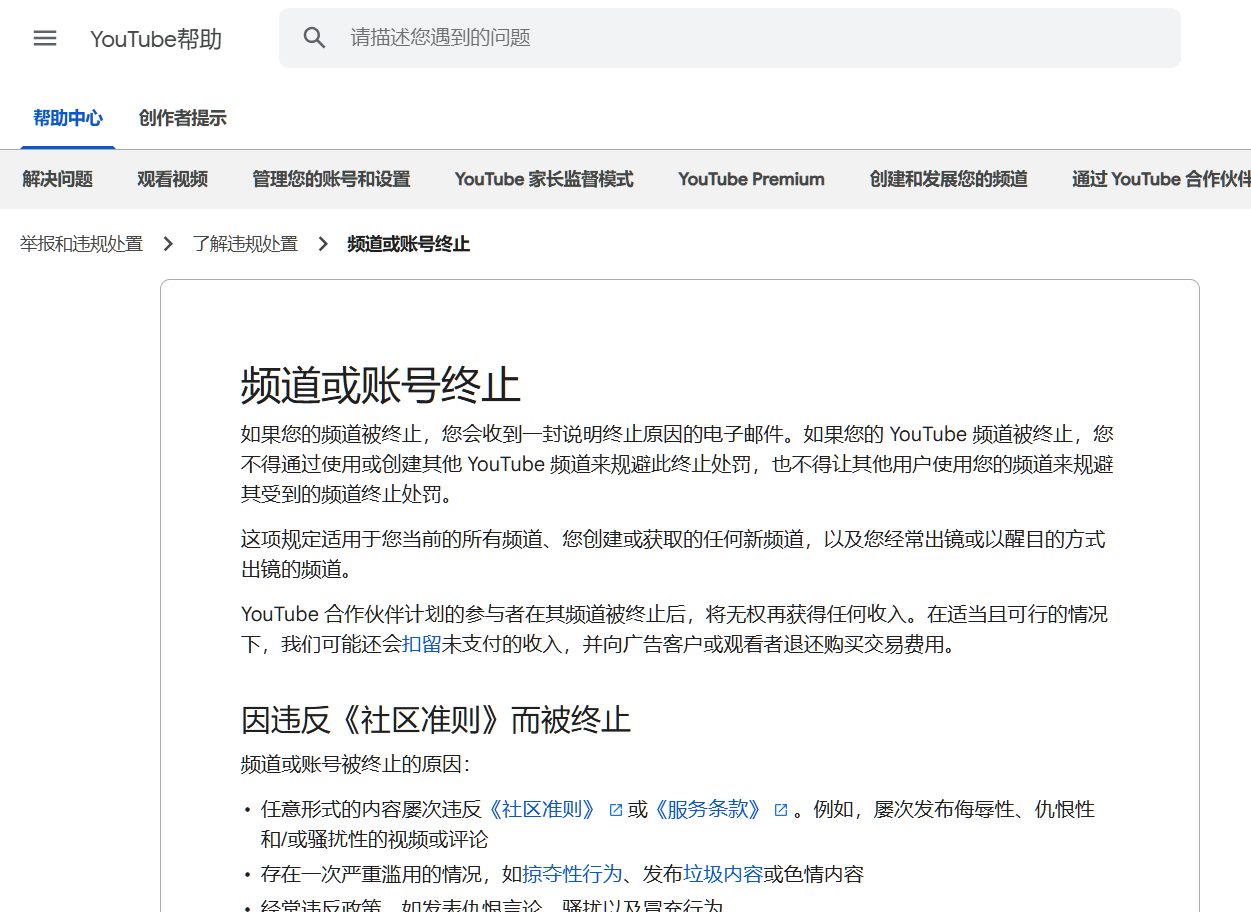Click breadcrumb chevron after 了解违规处置
This screenshot has width=1251, height=912.
coord(323,244)
